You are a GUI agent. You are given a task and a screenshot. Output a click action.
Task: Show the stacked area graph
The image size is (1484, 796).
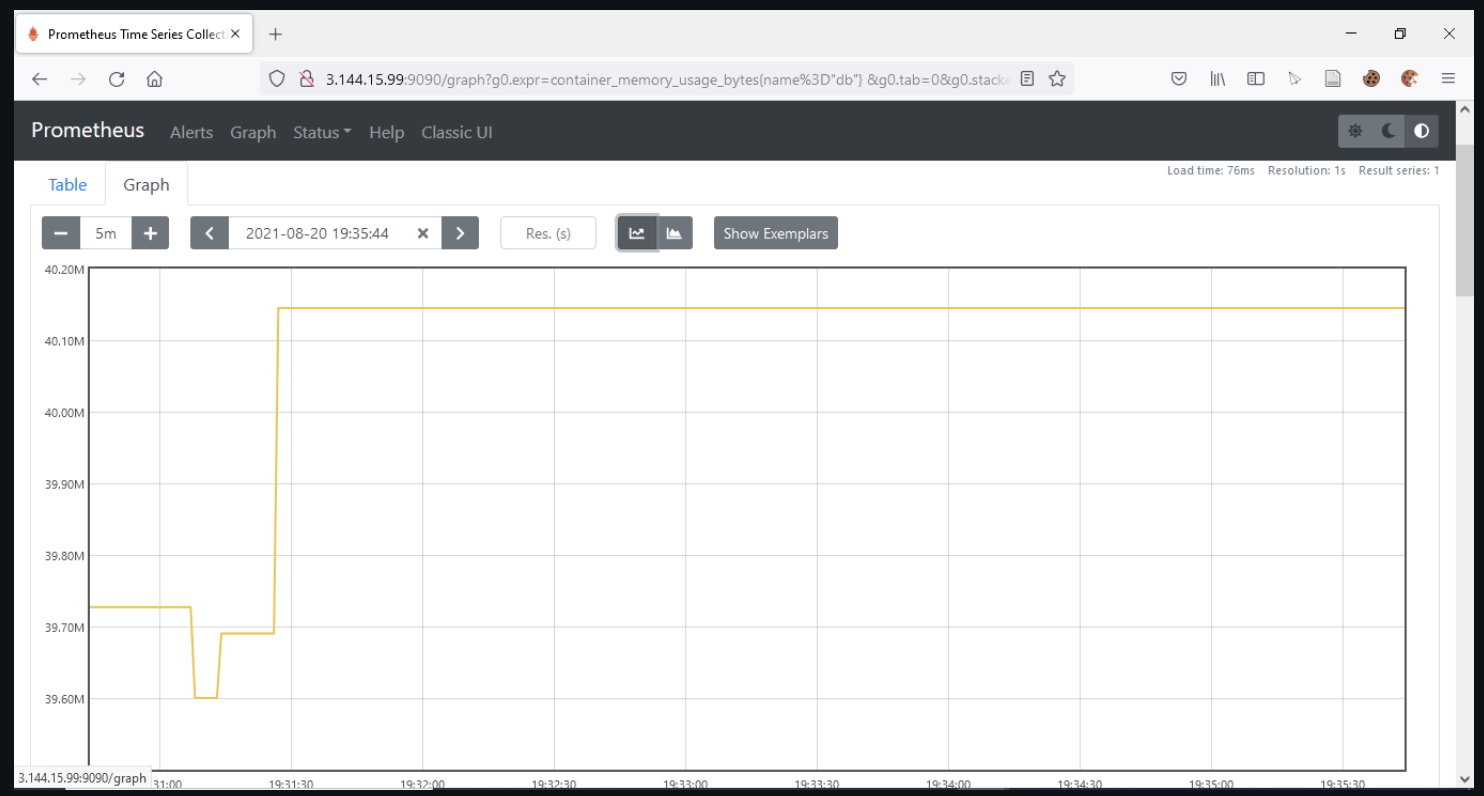coord(674,233)
